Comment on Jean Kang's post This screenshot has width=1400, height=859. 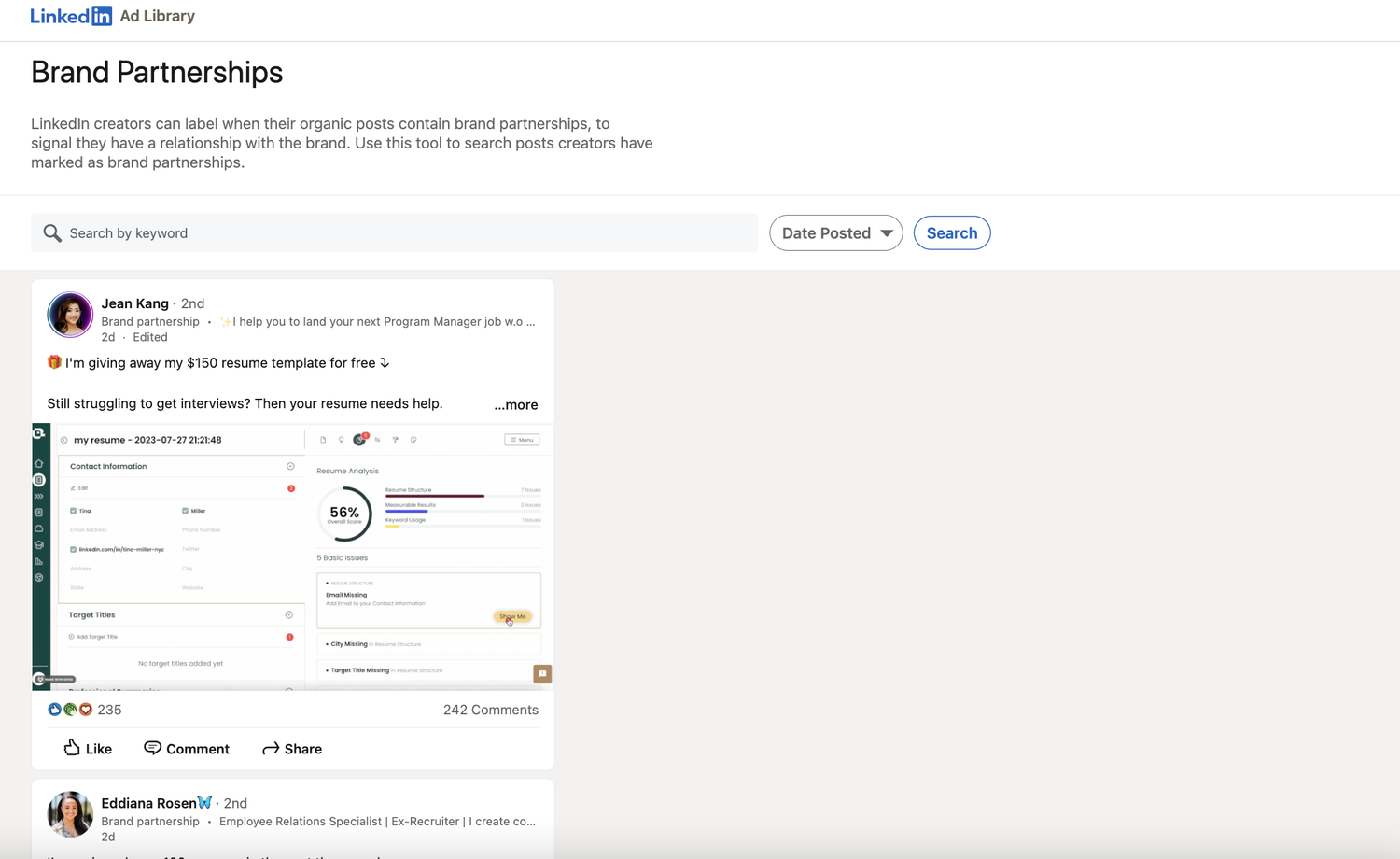coord(187,749)
